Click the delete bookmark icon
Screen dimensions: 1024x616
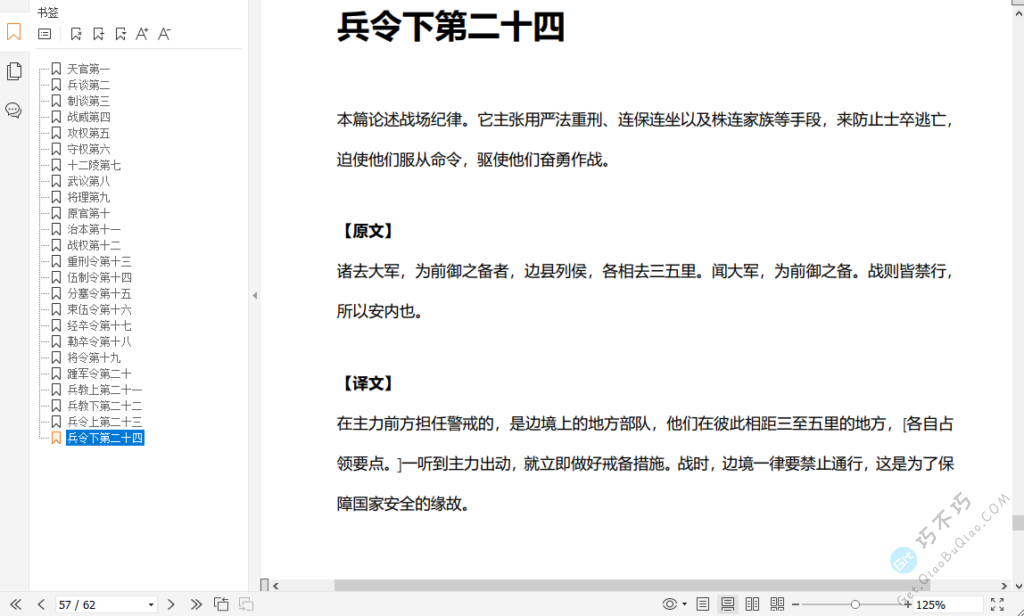click(77, 34)
